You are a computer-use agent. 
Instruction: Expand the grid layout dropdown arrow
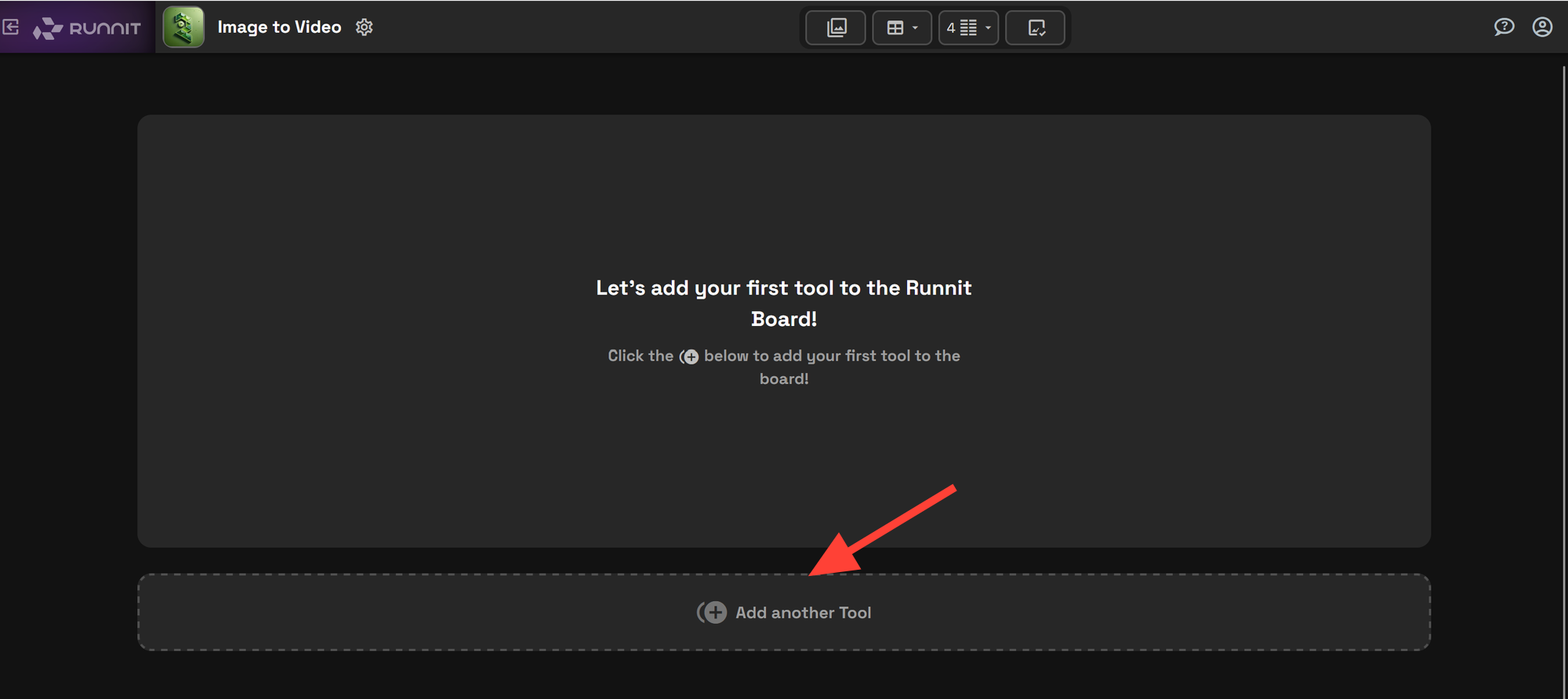[915, 28]
